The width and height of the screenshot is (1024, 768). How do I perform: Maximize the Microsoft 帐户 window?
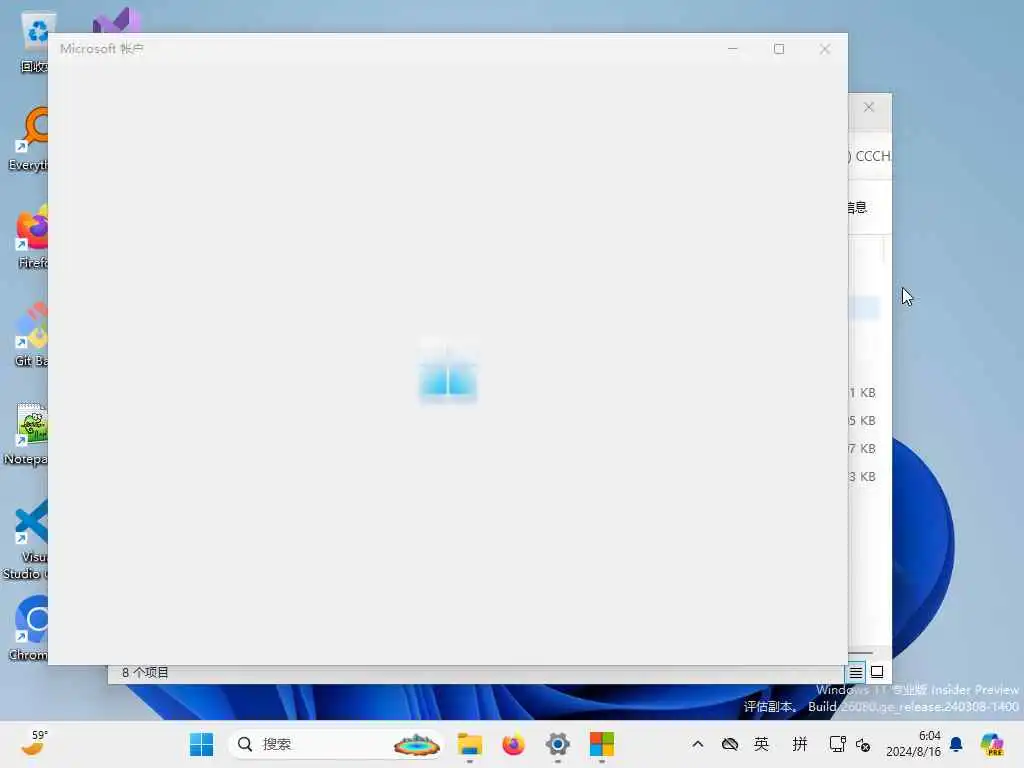coord(778,49)
